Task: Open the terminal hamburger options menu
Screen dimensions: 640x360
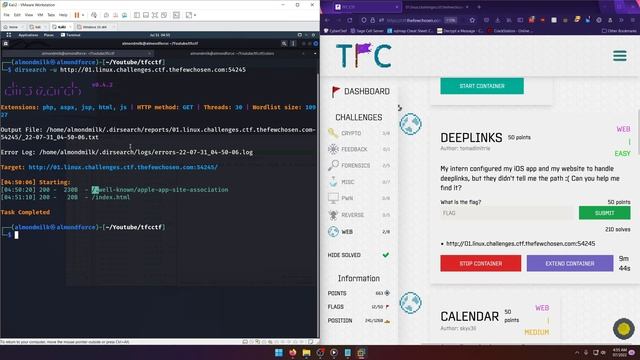Action: pos(293,43)
